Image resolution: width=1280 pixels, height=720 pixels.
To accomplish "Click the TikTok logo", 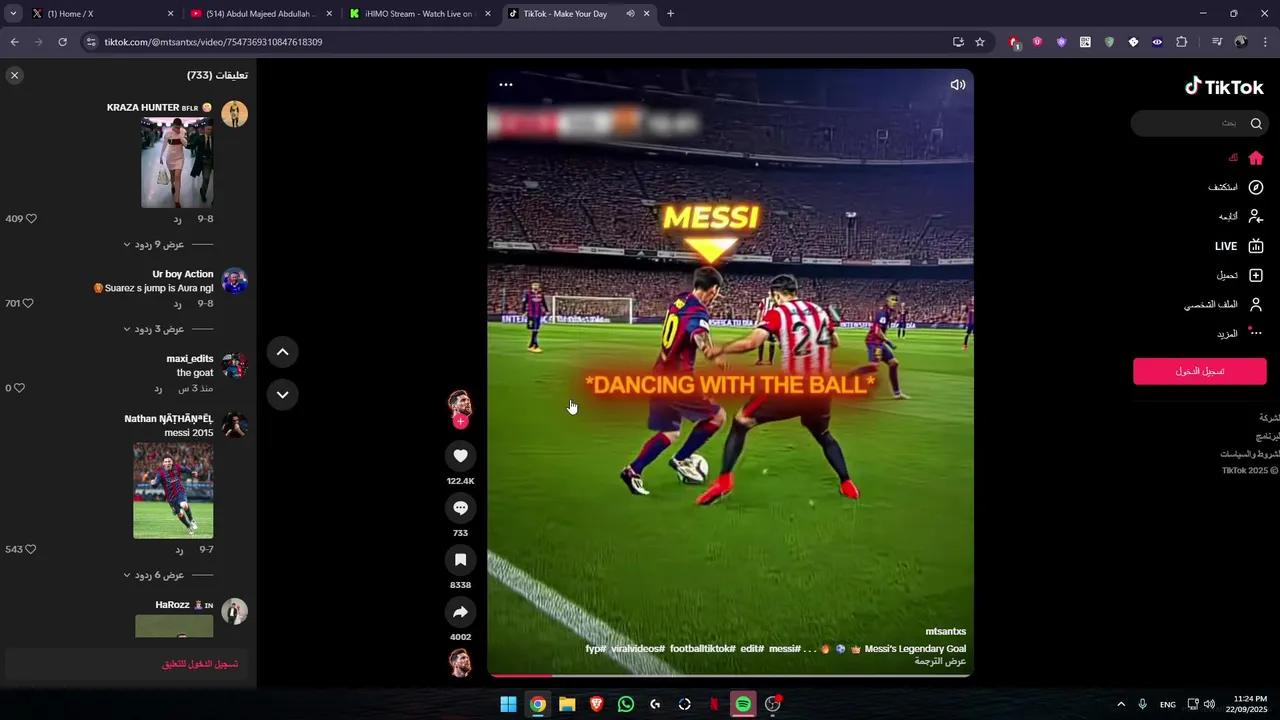I will (x=1224, y=87).
